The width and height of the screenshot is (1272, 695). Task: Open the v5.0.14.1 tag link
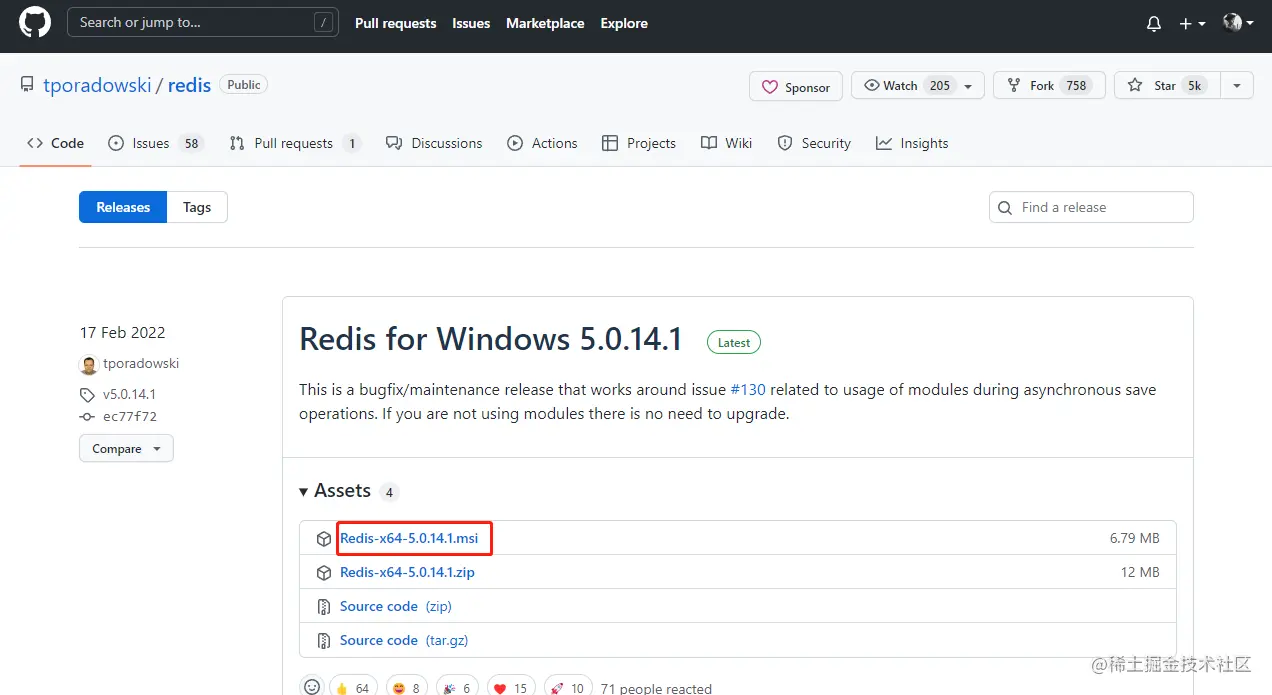pyautogui.click(x=129, y=394)
